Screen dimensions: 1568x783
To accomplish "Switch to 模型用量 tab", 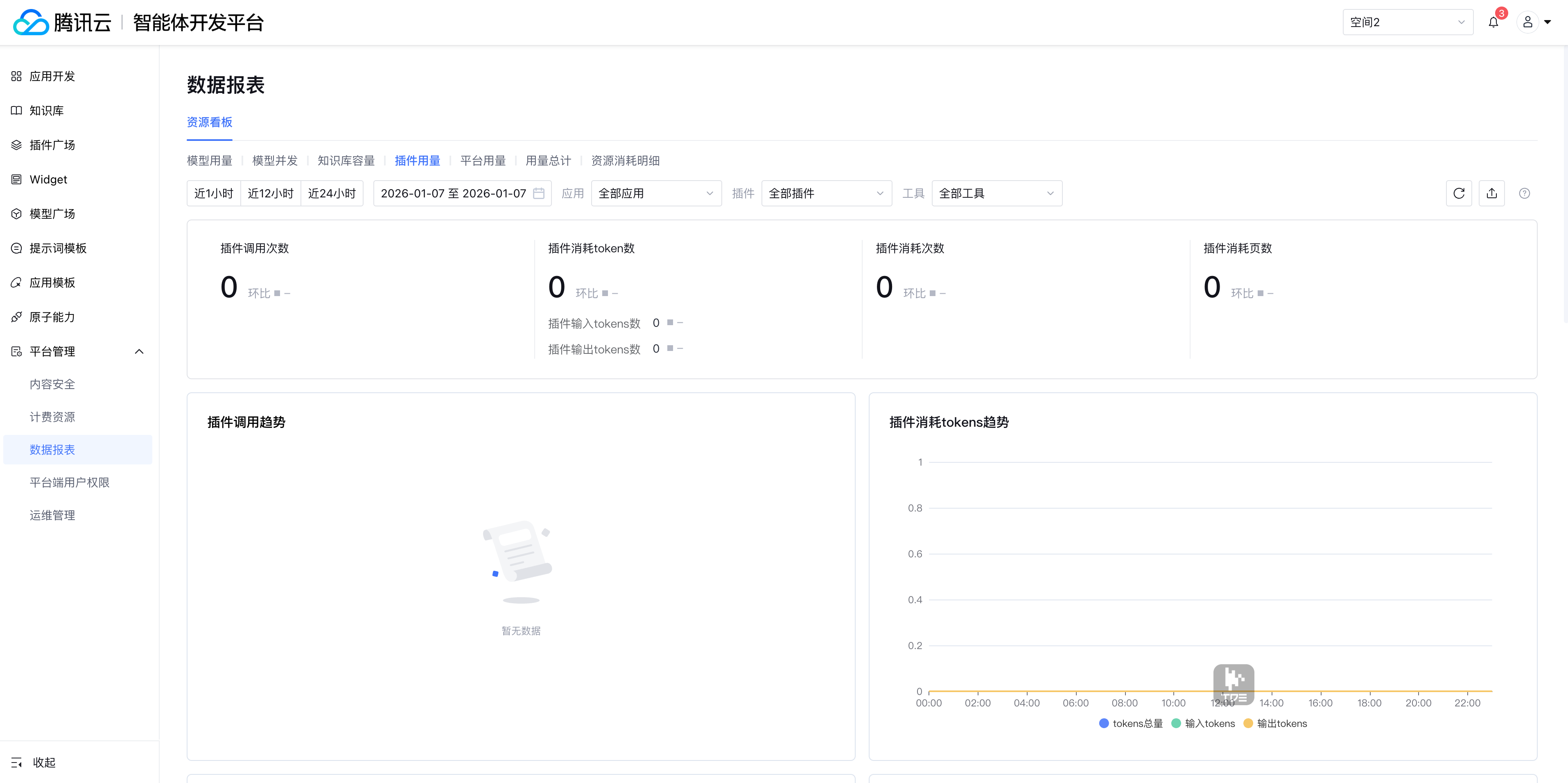I will (209, 161).
